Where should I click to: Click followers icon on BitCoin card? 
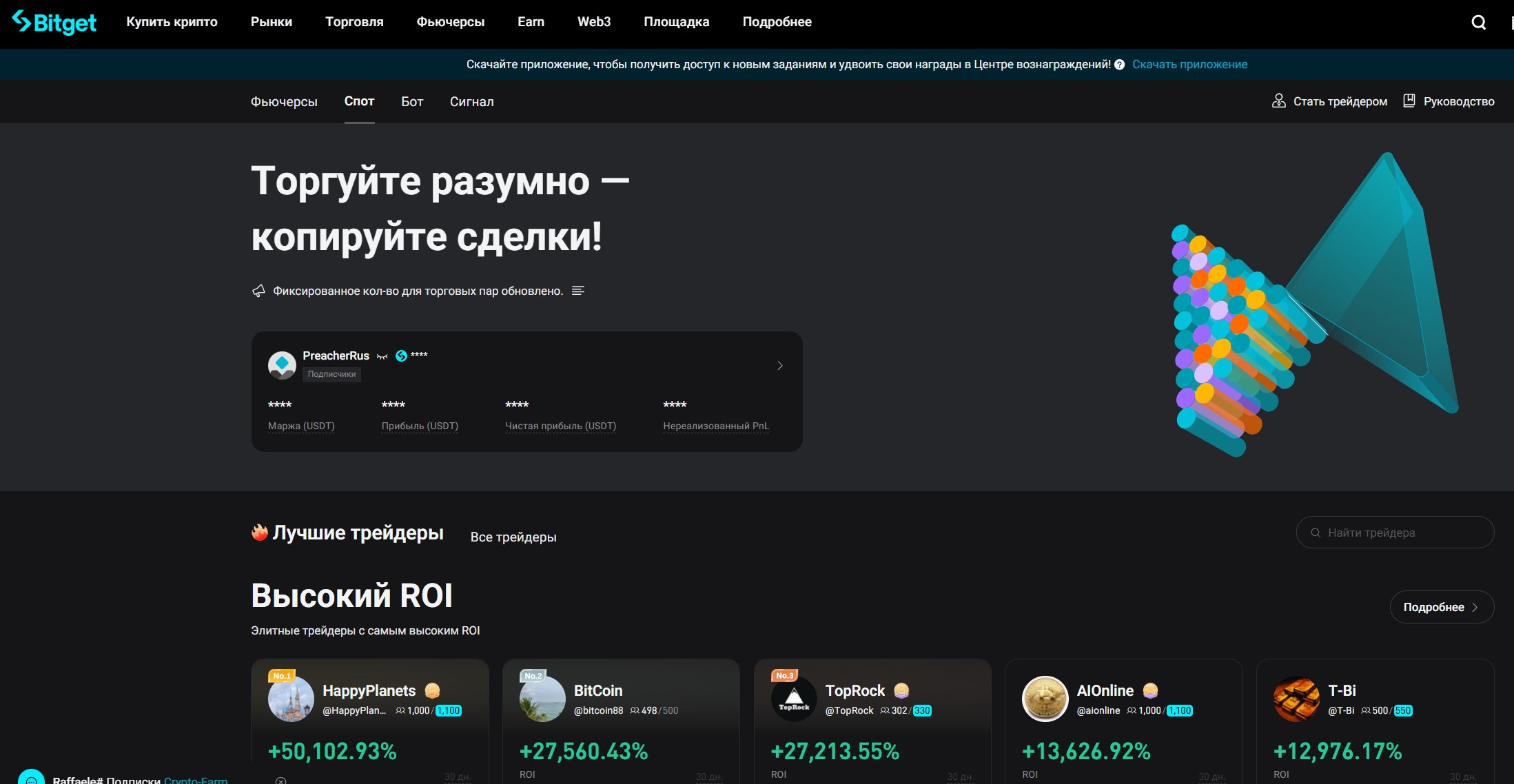(635, 711)
